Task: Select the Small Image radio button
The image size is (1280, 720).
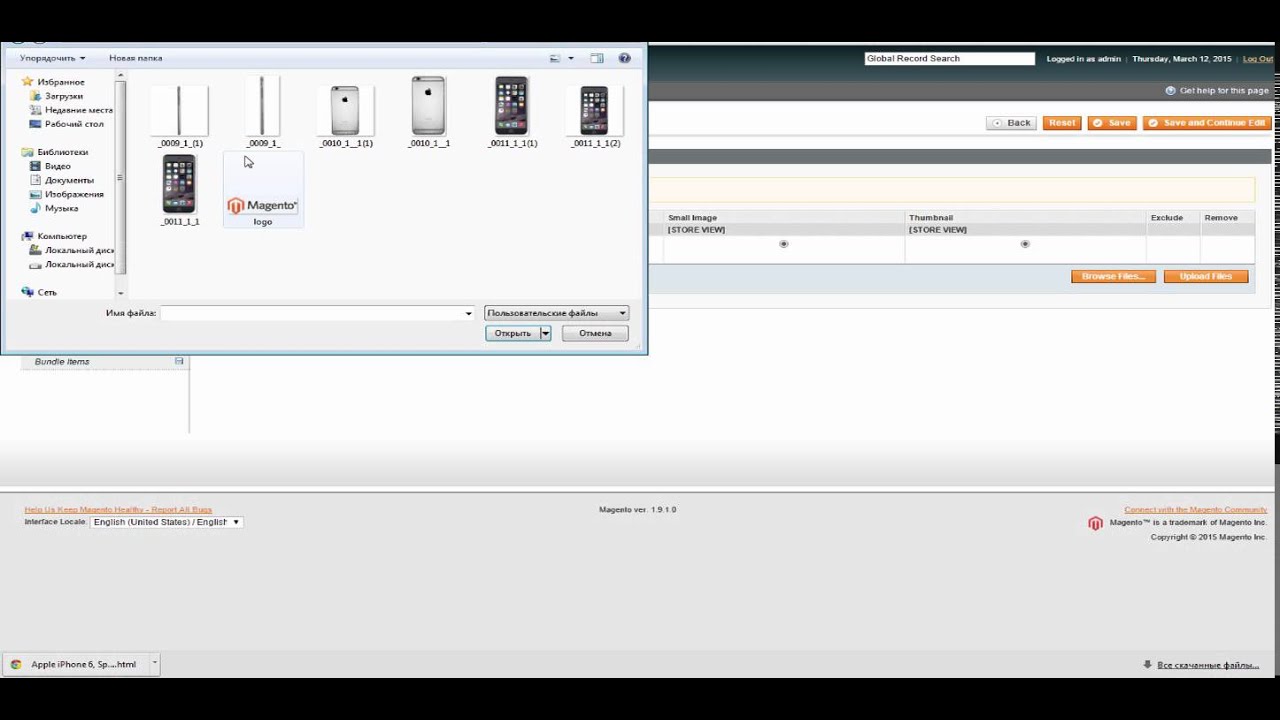Action: coord(784,244)
